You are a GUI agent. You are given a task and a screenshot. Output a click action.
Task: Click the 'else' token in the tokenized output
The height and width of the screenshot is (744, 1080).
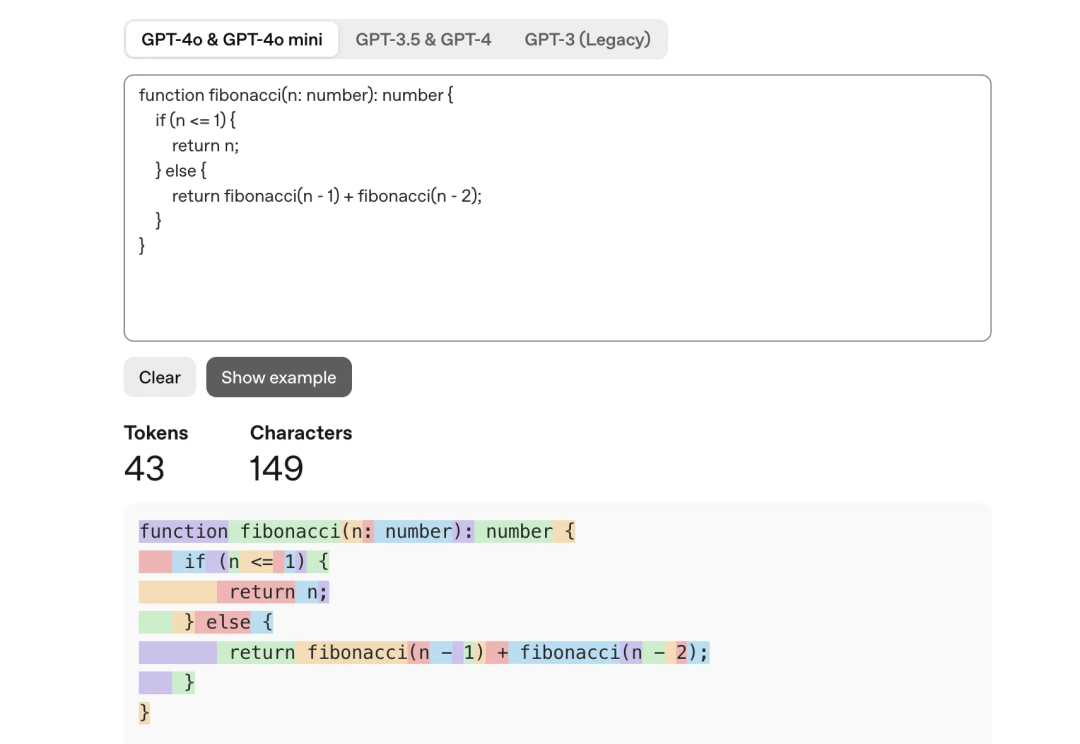222,622
